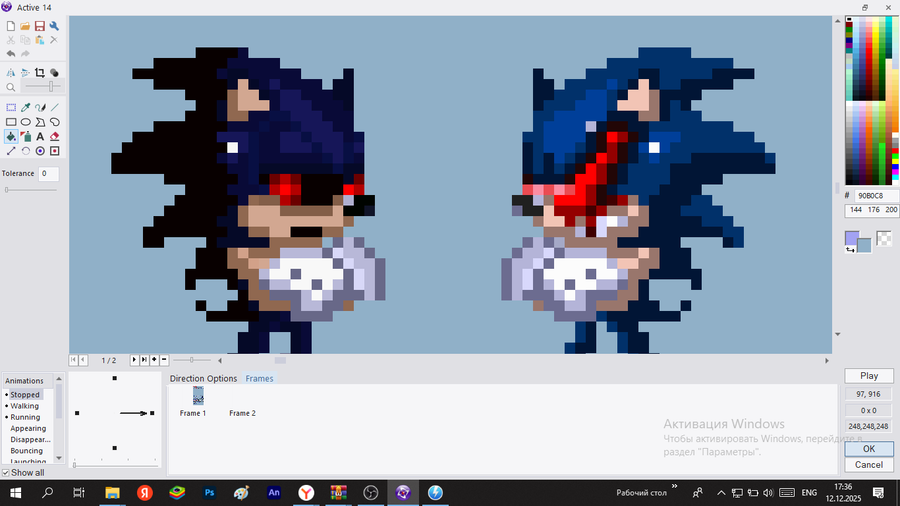Switch to the Direction Options tab

pyautogui.click(x=203, y=379)
